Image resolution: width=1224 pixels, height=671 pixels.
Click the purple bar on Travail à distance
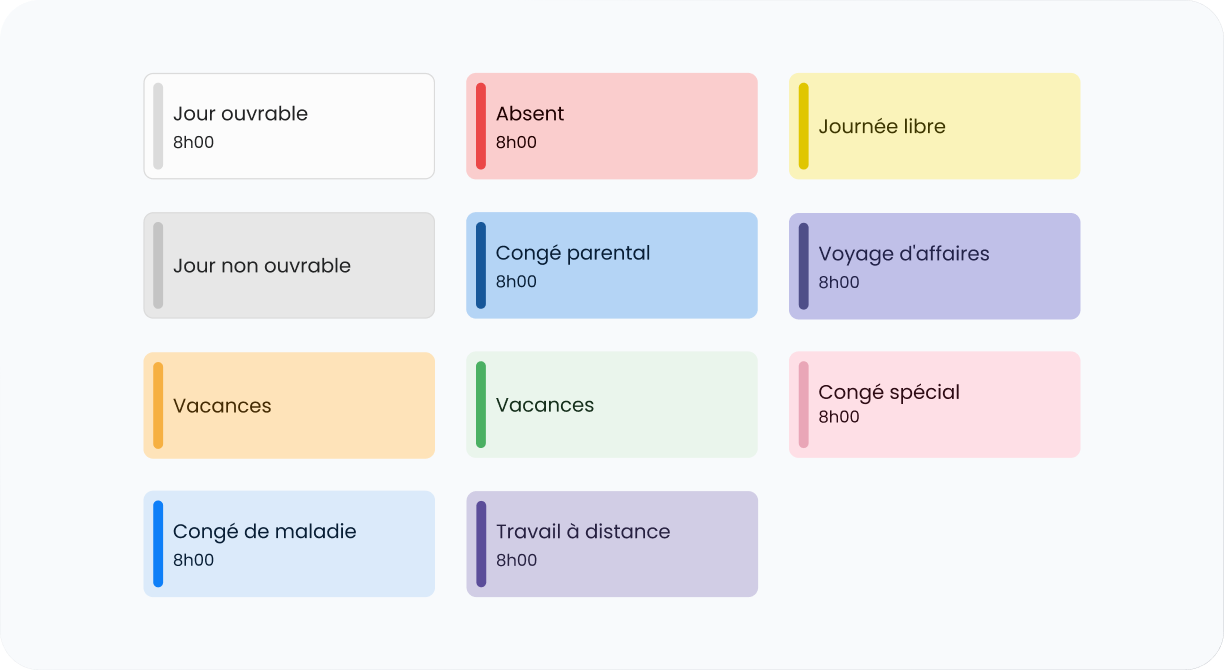coord(481,544)
